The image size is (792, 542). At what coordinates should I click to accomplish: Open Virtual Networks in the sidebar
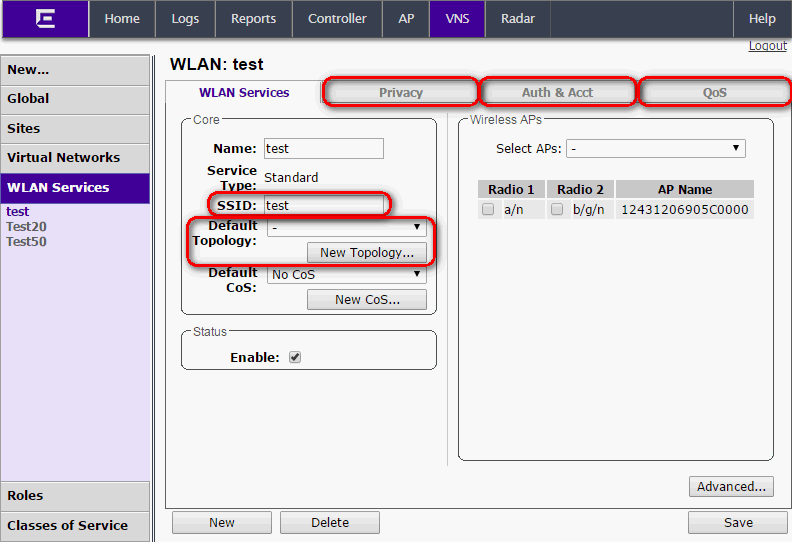63,158
